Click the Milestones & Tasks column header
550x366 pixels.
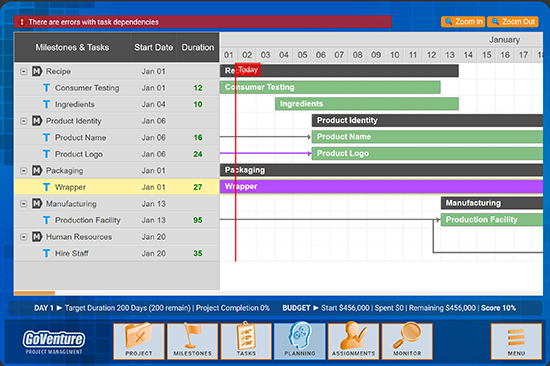pos(72,47)
